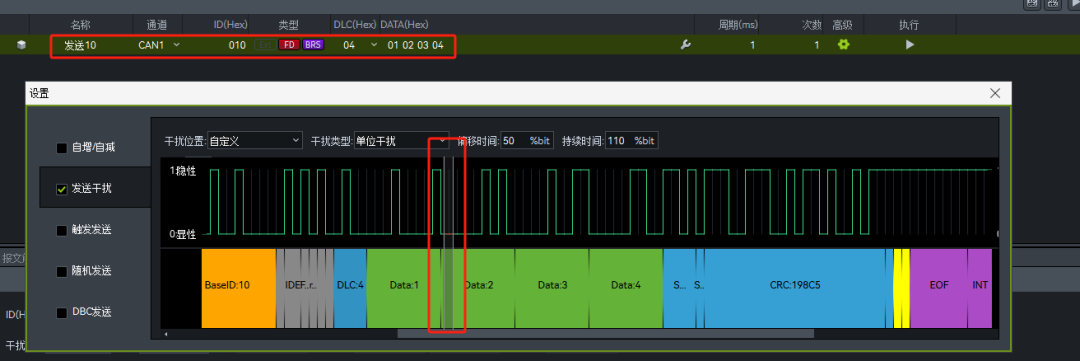The height and width of the screenshot is (361, 1080).
Task: Enable the 触发发送 checkbox
Action: pyautogui.click(x=62, y=230)
